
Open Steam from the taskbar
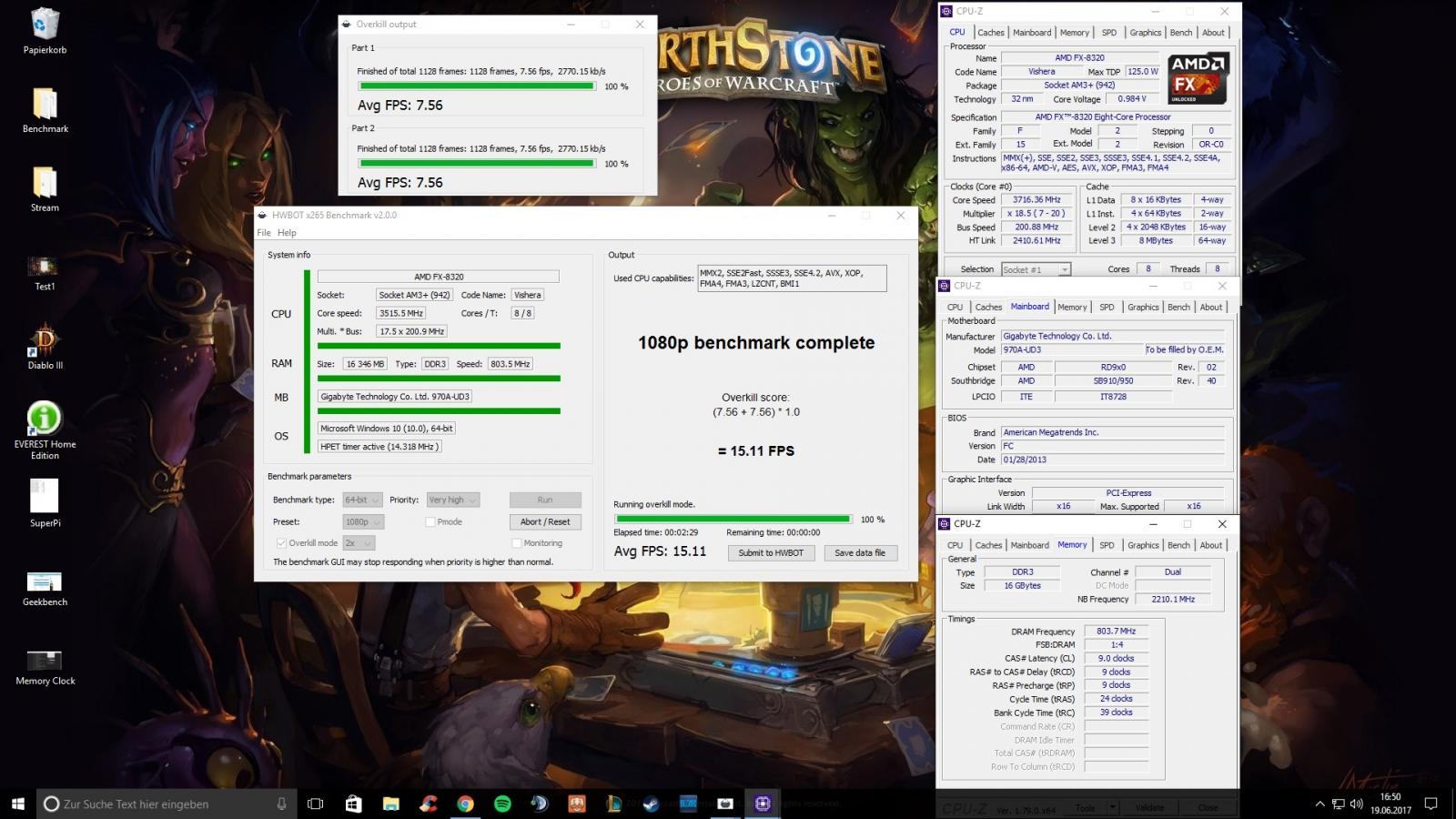(652, 804)
